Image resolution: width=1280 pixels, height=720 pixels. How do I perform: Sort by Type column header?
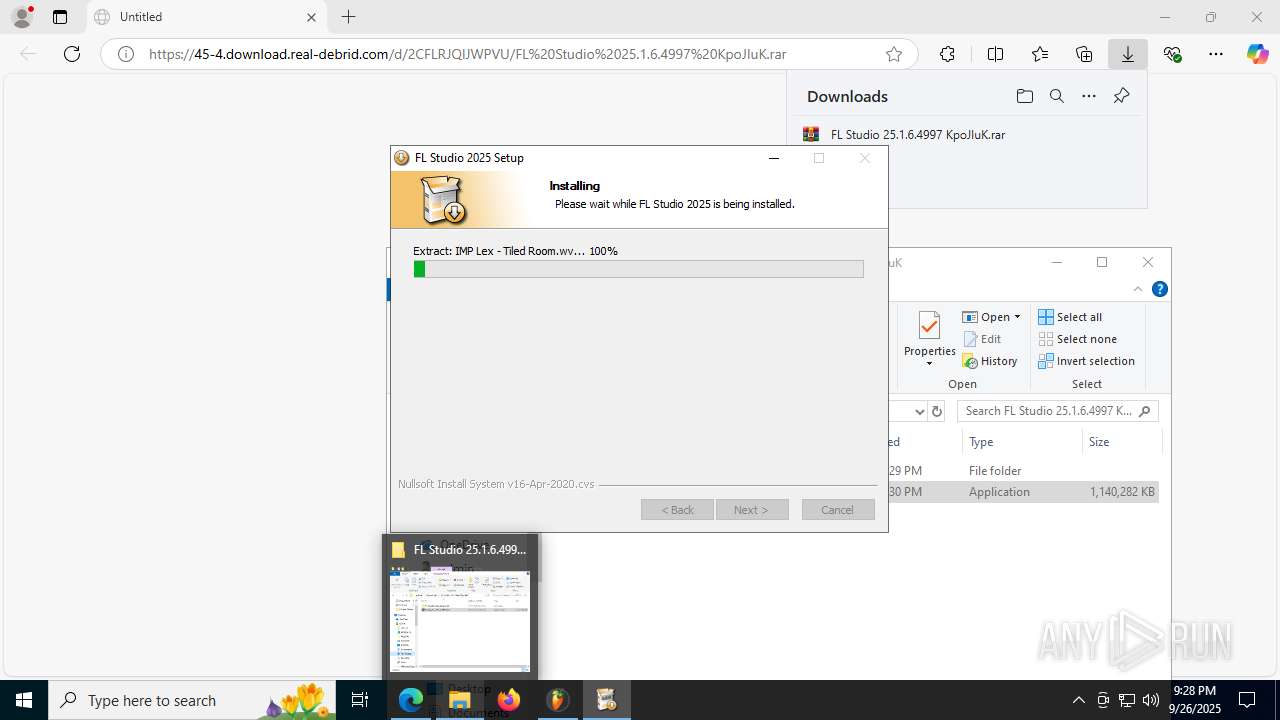[x=1022, y=441]
